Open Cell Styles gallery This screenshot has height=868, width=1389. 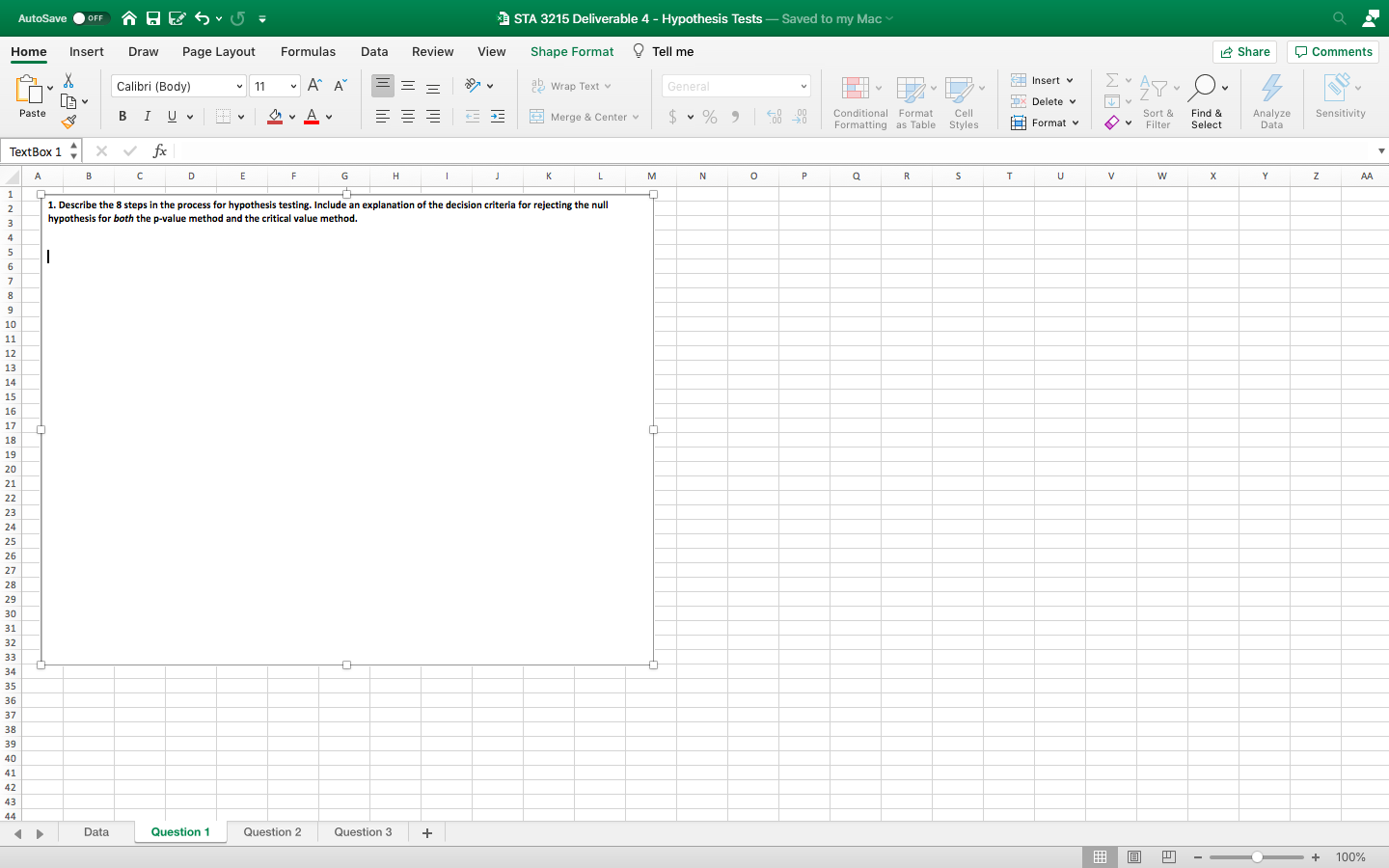coord(965,102)
